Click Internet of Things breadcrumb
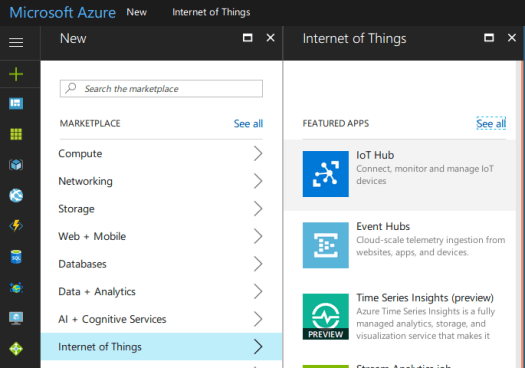 [211, 12]
